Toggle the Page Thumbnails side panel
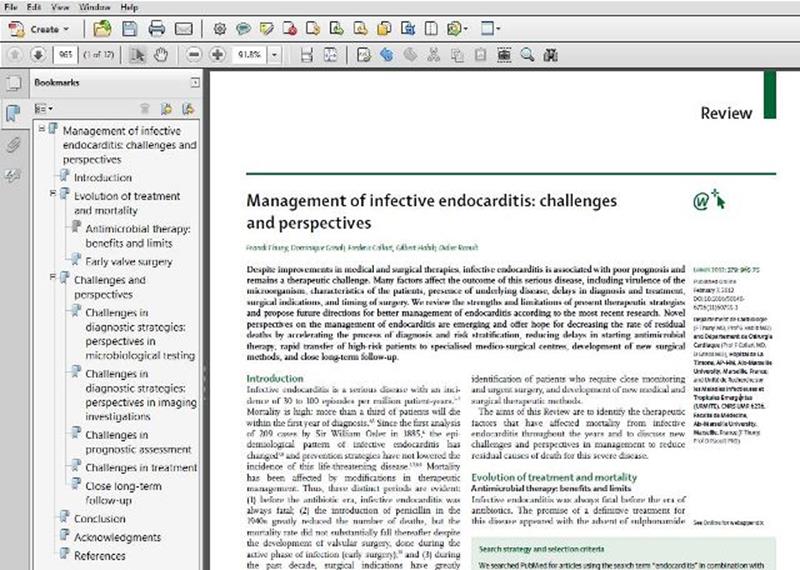Viewport: 800px width, 570px height. point(13,83)
